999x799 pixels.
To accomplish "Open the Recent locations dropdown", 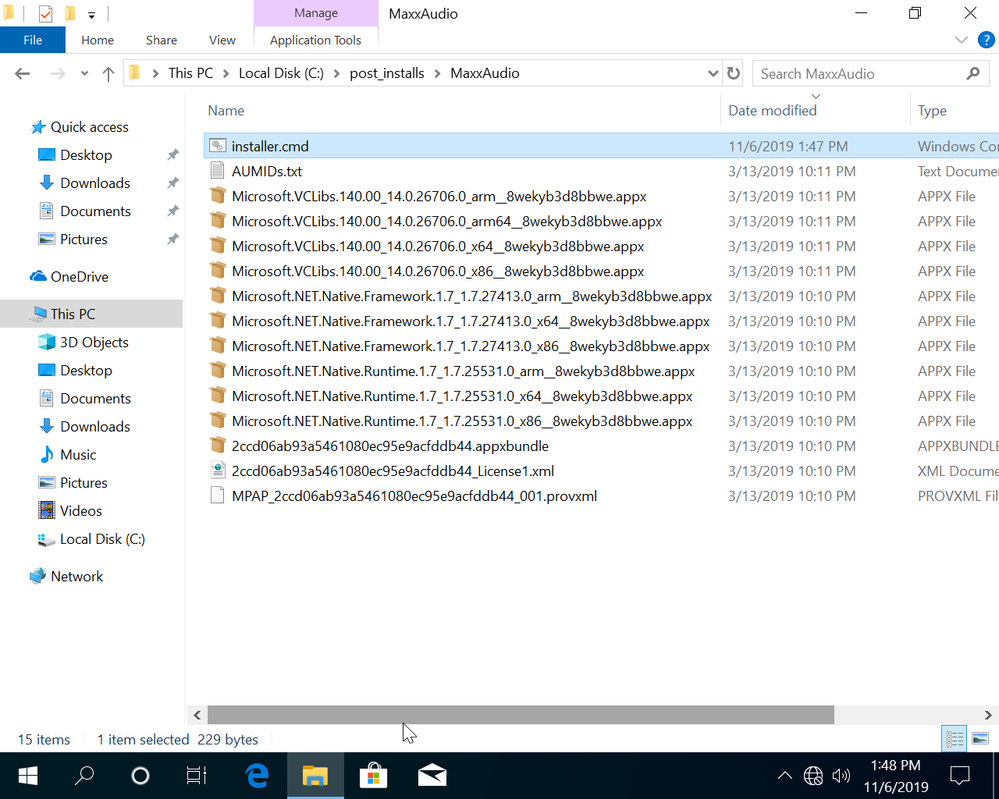I will point(84,74).
